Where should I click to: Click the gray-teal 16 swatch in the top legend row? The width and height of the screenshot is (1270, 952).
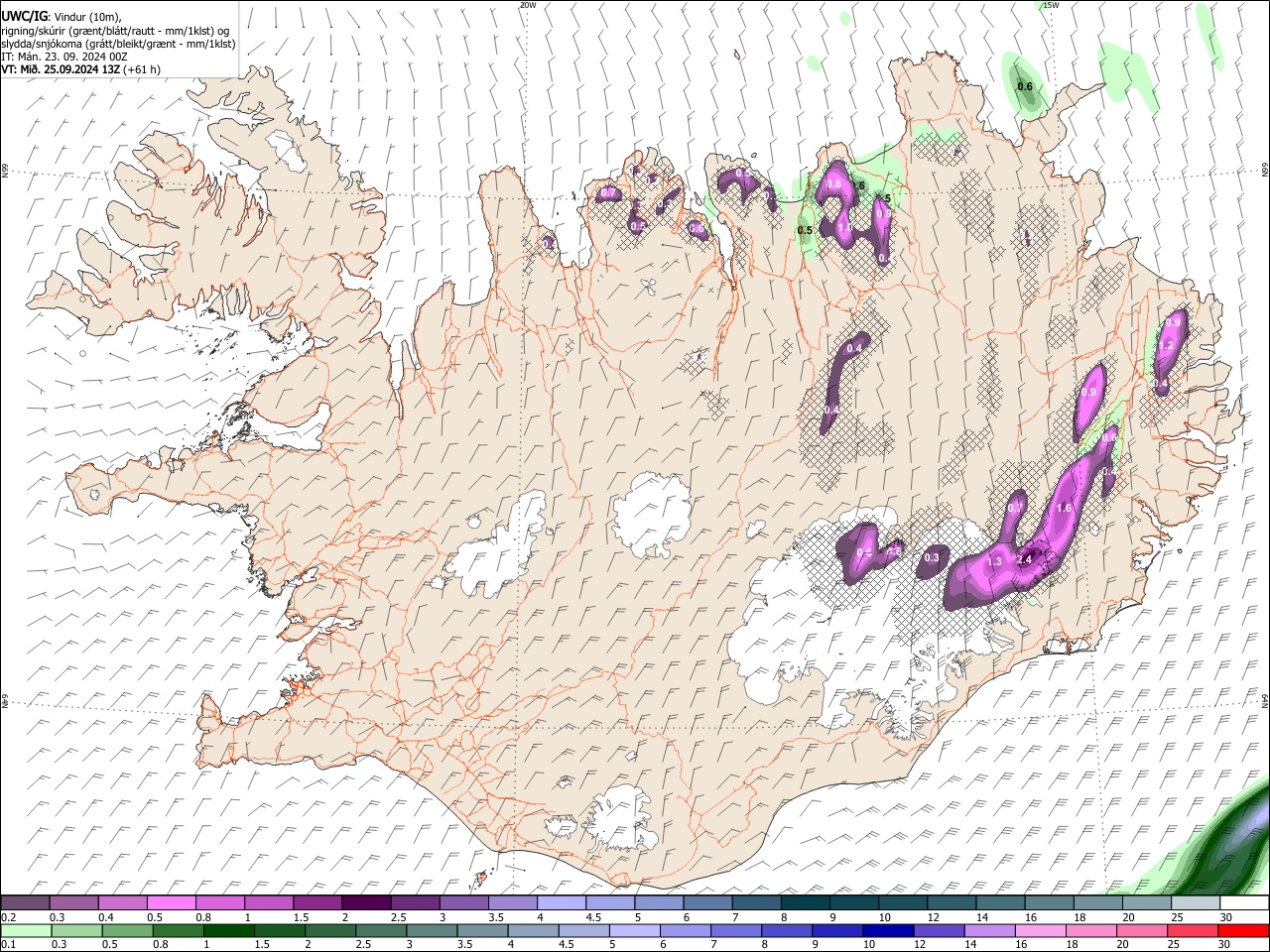tap(1049, 902)
